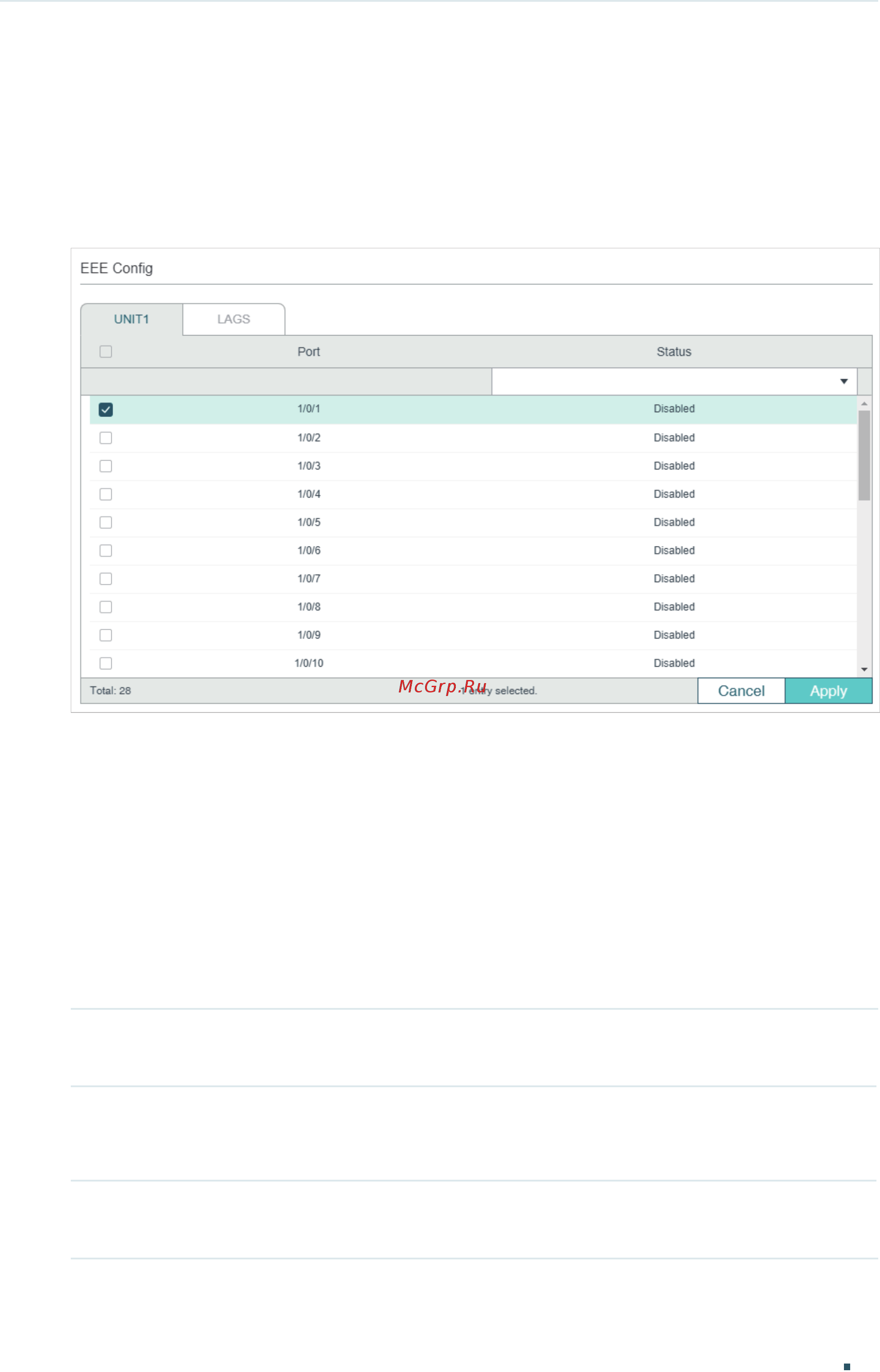Click the port list scrollbar thumb
880x1372 pixels.
tap(864, 456)
